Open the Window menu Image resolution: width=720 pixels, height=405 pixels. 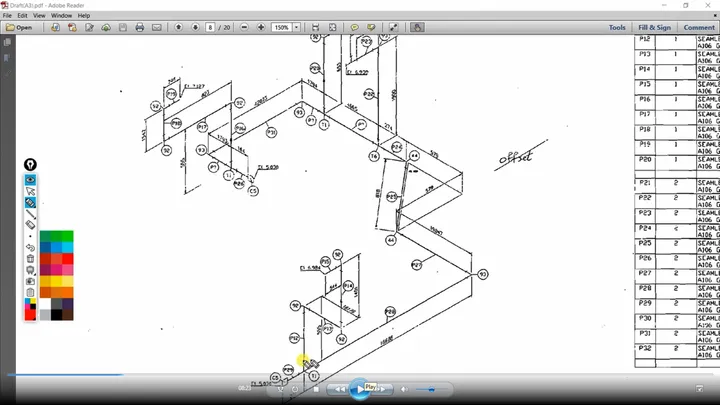(61, 16)
